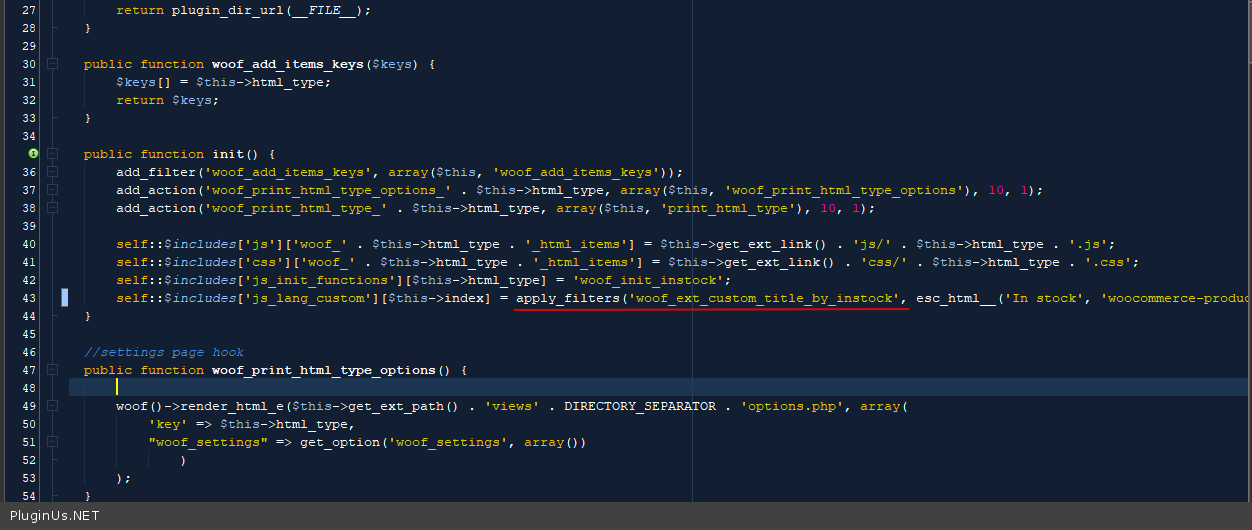The width and height of the screenshot is (1252, 530).
Task: Click the settings page hook comment
Action: [164, 352]
